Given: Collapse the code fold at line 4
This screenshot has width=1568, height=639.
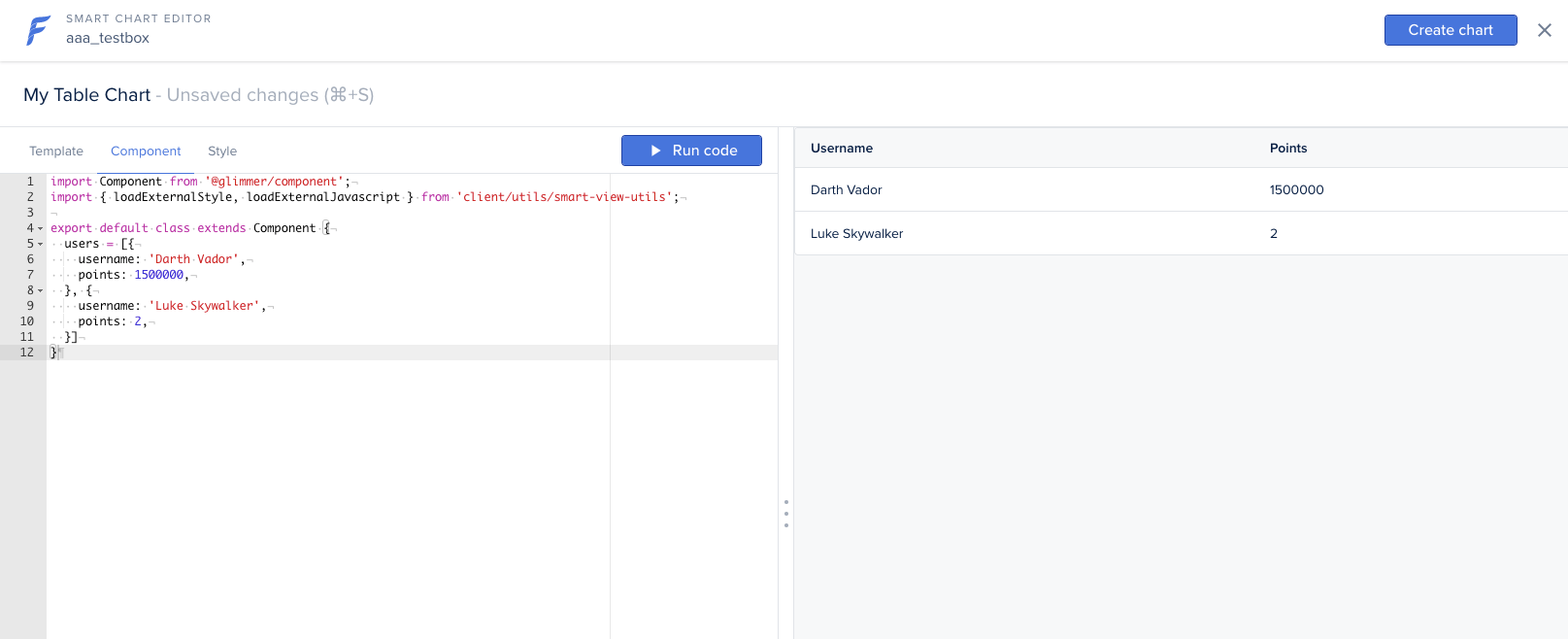Looking at the screenshot, I should [40, 228].
